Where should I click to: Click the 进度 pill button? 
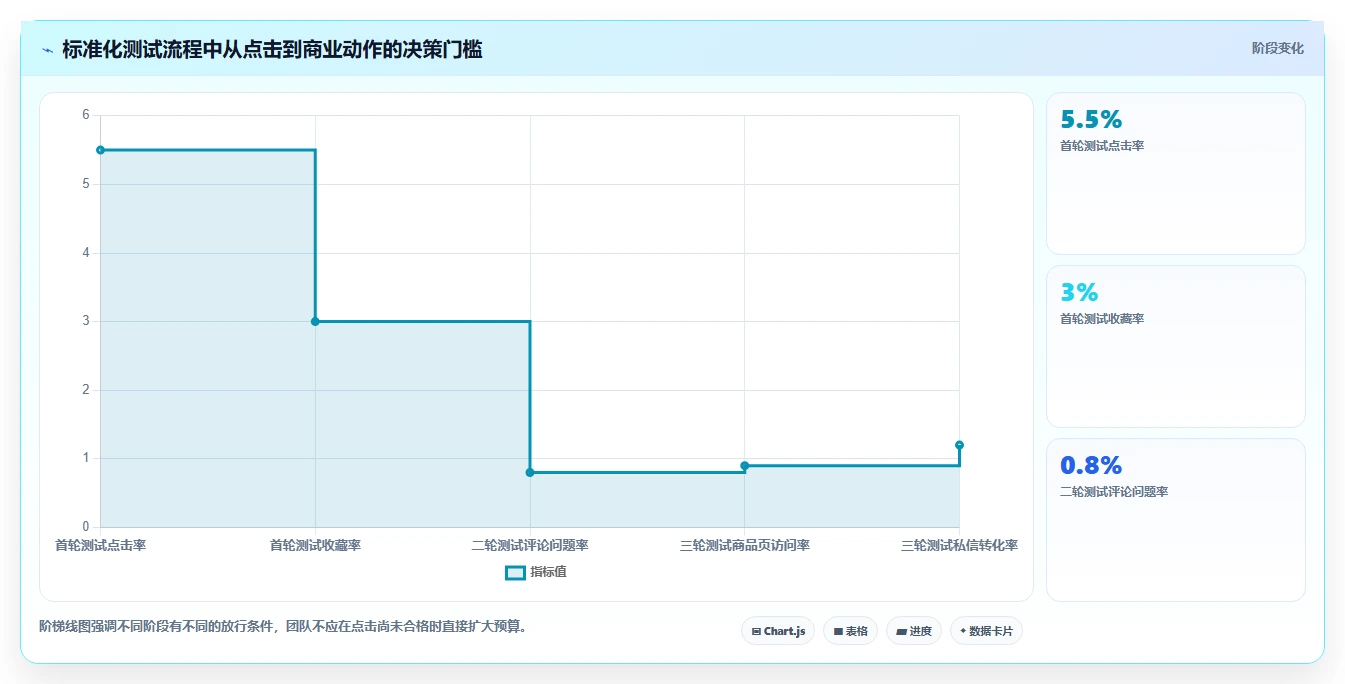tap(914, 631)
